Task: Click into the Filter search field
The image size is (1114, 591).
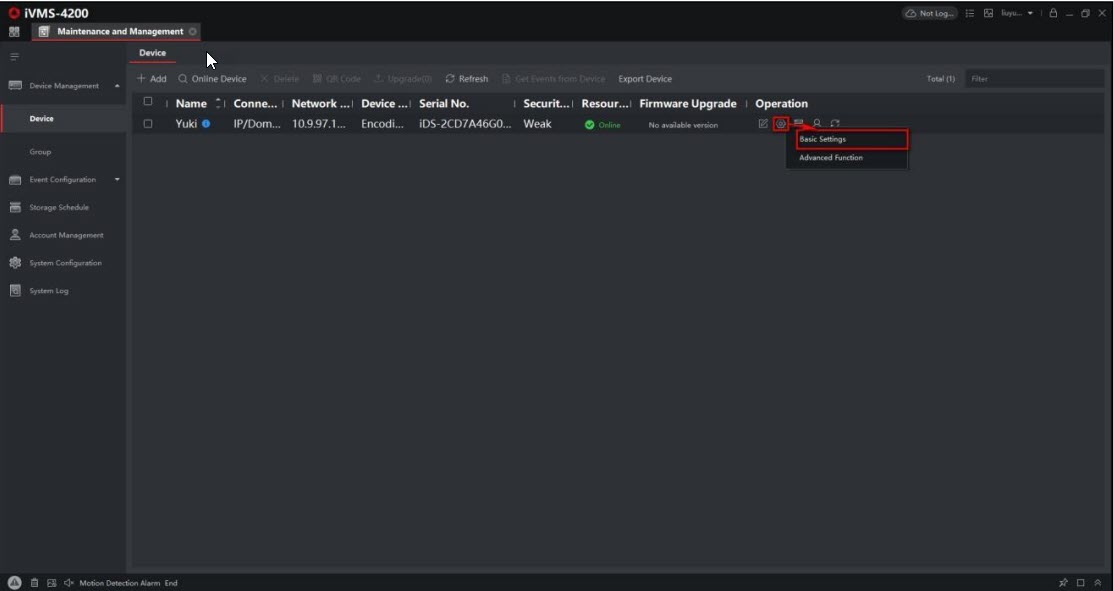Action: point(1035,79)
